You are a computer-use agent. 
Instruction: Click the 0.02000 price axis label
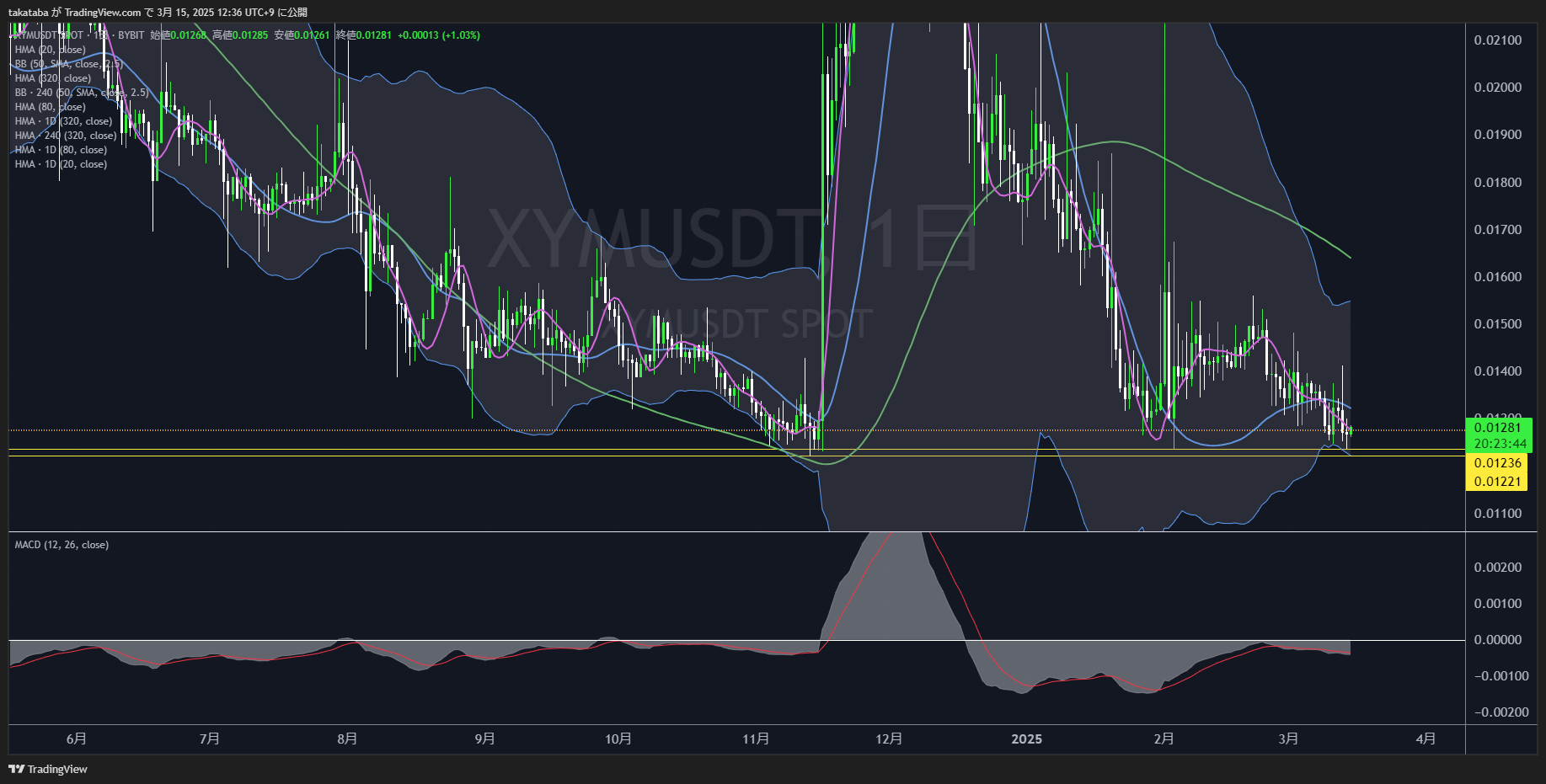pos(1498,88)
